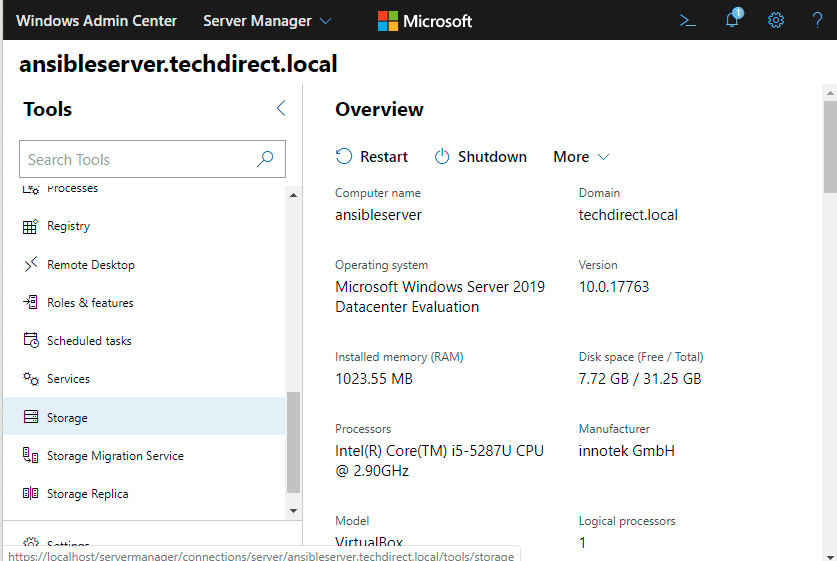Viewport: 837px width, 561px height.
Task: Select the Storage tool
Action: pyautogui.click(x=67, y=418)
